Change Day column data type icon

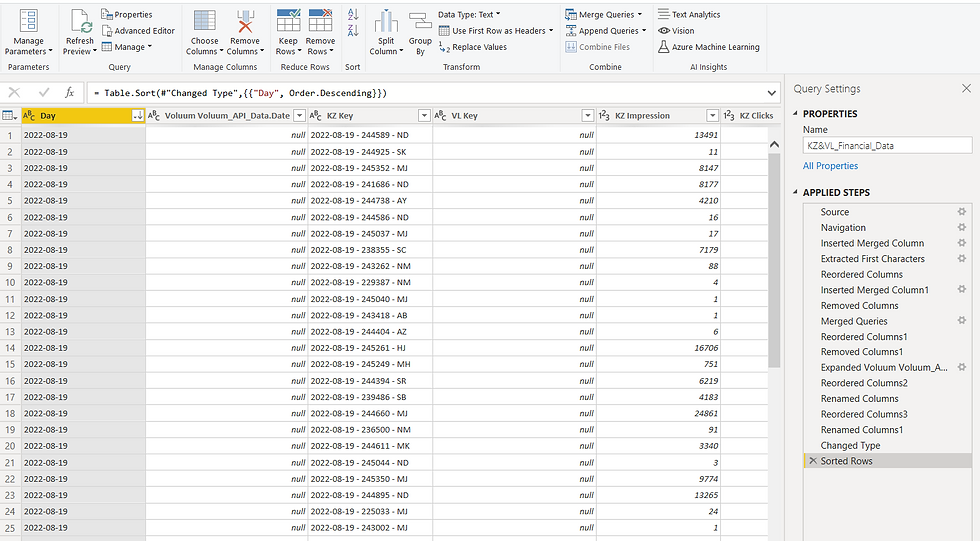point(29,116)
